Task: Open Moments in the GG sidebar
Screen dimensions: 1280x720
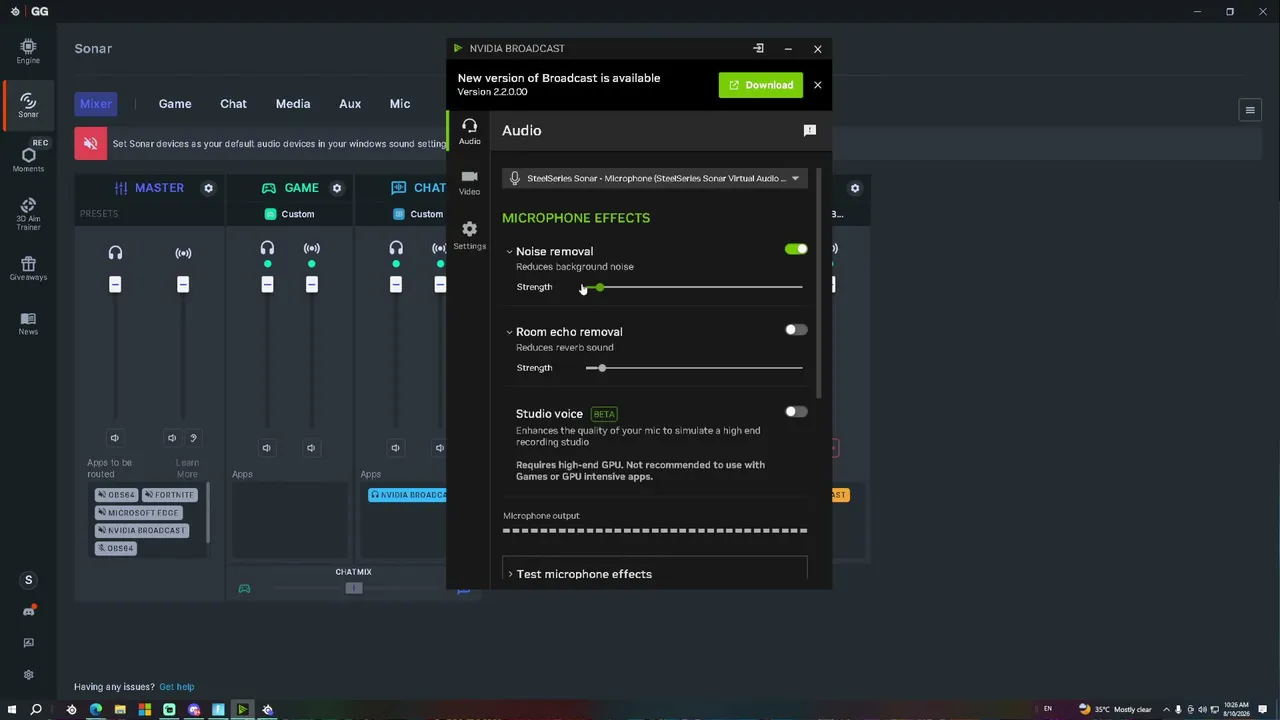Action: coord(28,159)
